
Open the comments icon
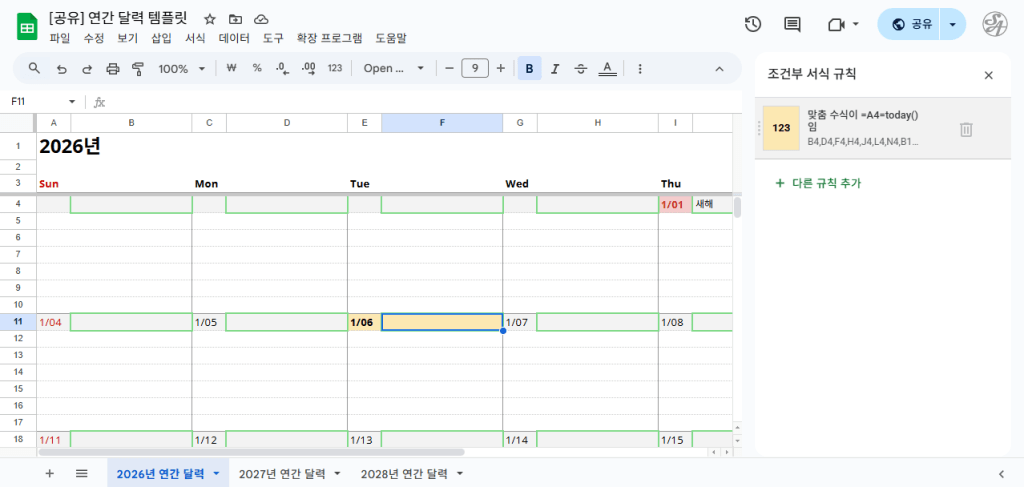[x=792, y=24]
